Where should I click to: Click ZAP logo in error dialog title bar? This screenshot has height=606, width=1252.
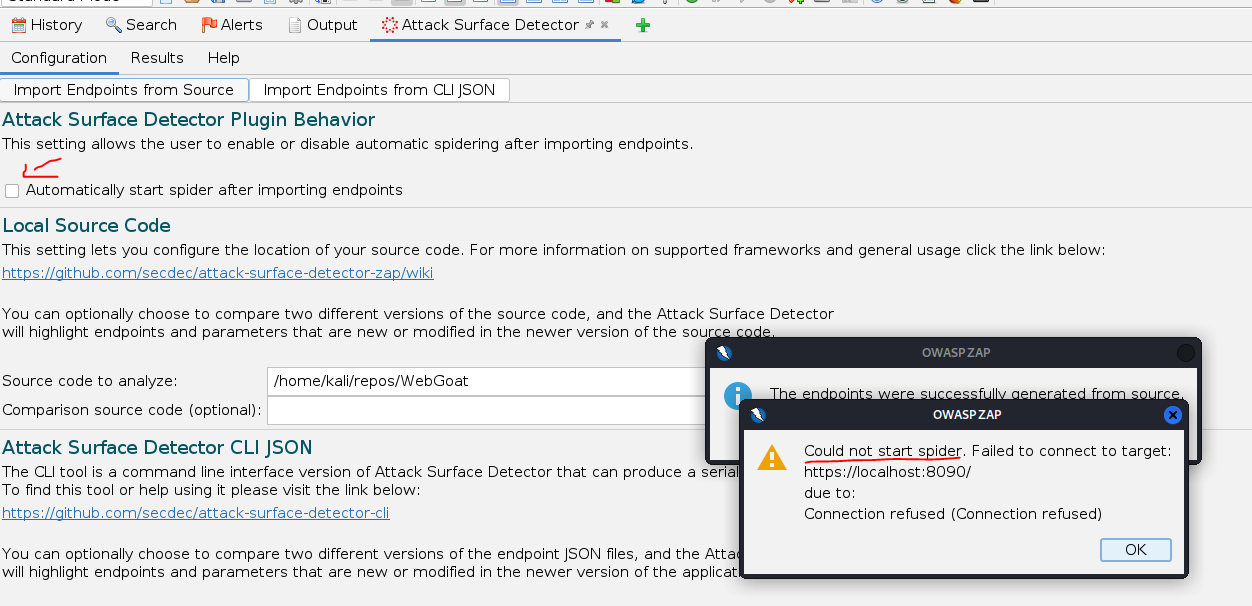coord(757,415)
